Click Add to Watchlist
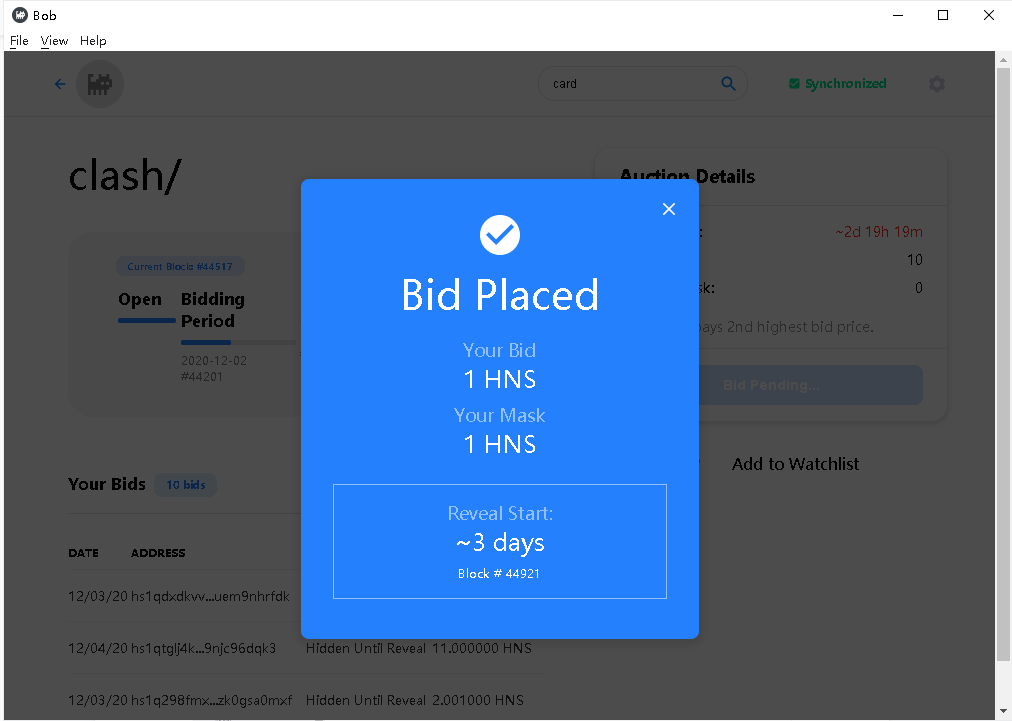This screenshot has width=1012, height=721. (795, 464)
